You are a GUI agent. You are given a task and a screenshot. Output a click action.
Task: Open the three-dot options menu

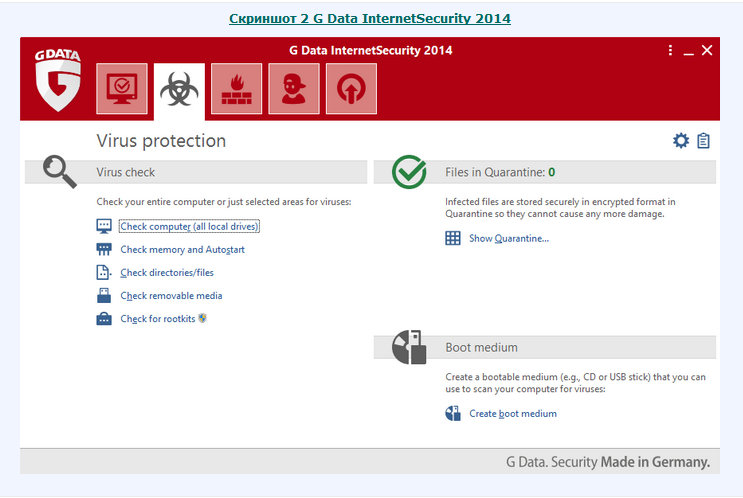[x=670, y=50]
